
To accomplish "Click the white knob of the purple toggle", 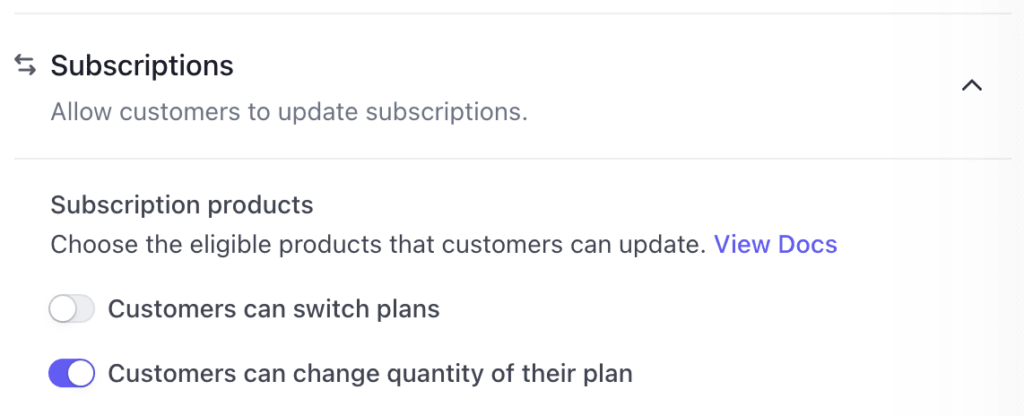I will (x=82, y=374).
